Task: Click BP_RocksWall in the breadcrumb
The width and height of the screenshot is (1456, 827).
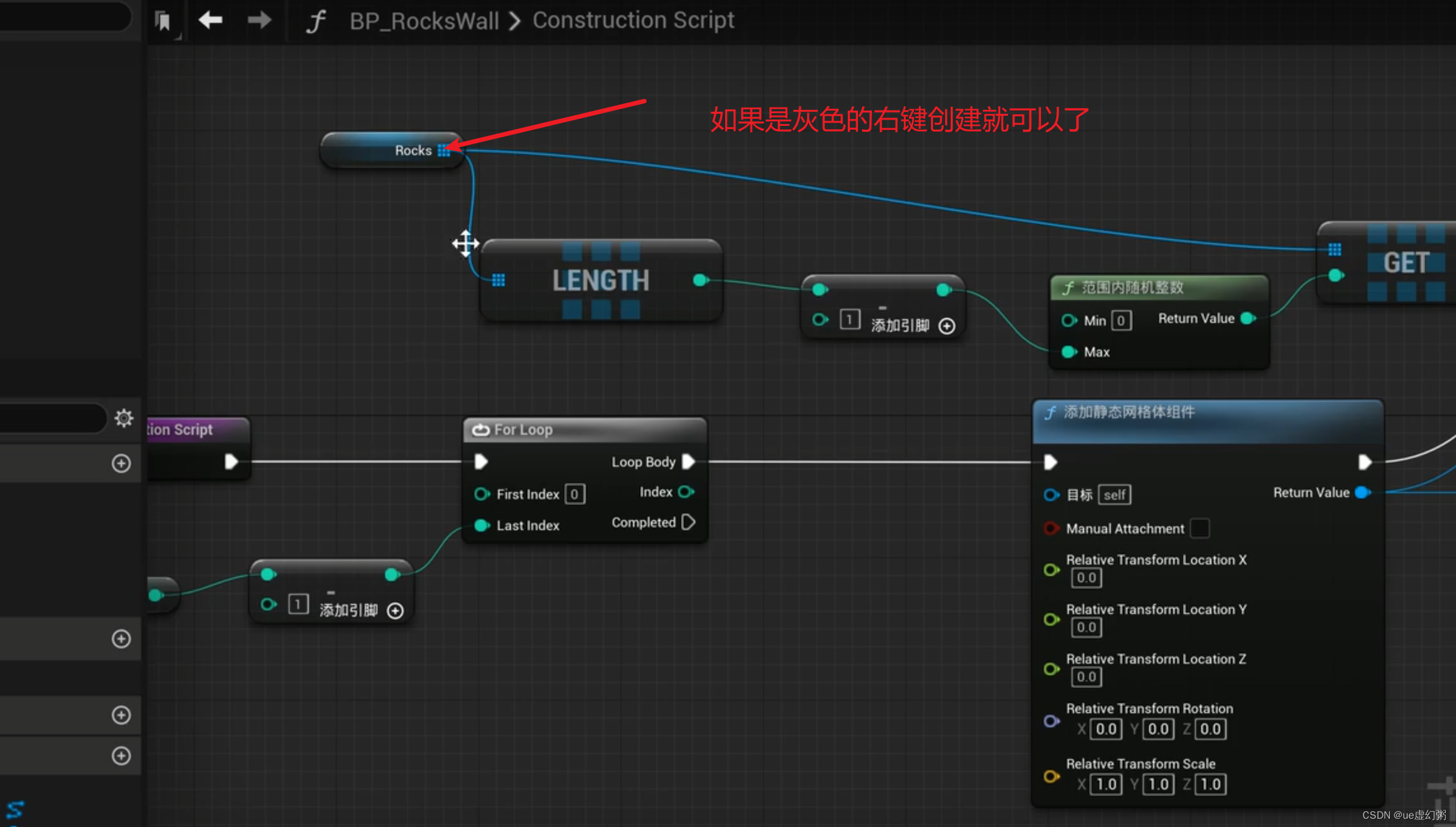Action: pos(424,21)
